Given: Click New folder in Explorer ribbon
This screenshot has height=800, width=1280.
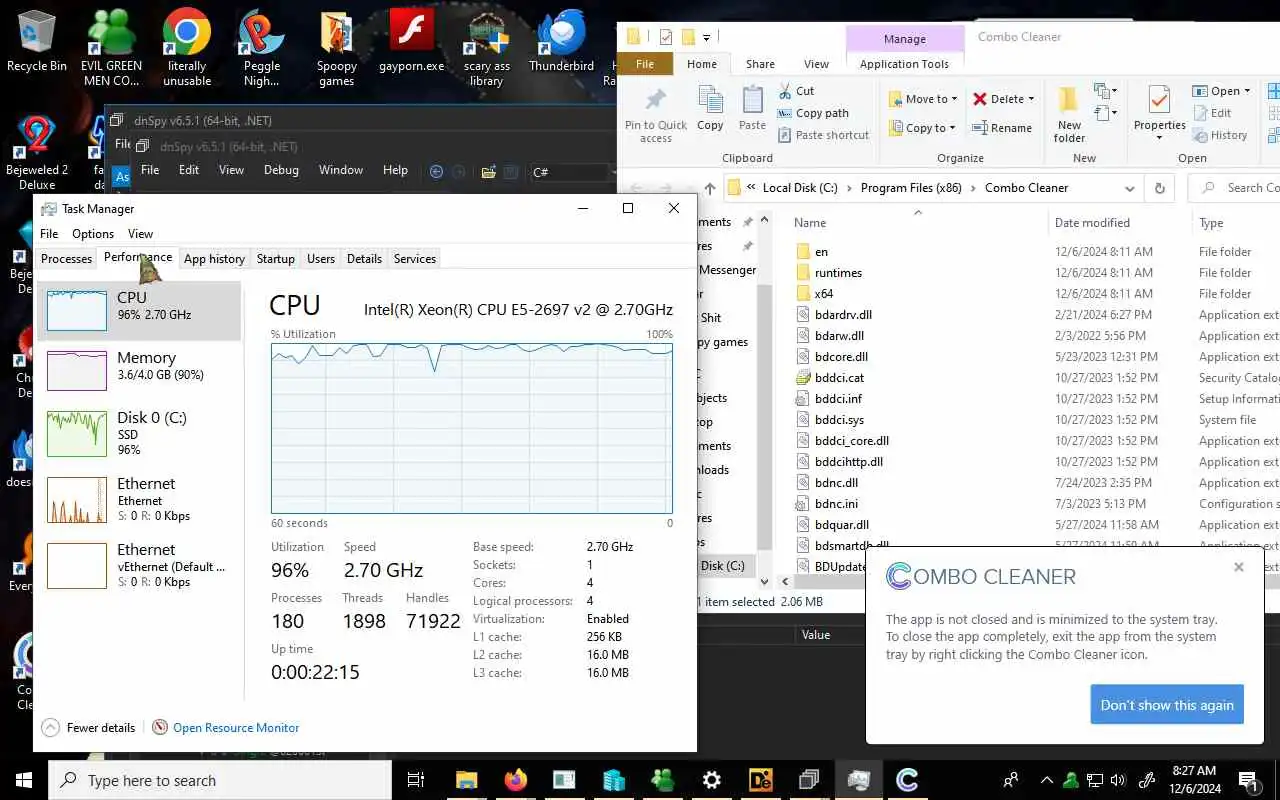Looking at the screenshot, I should click(1069, 114).
